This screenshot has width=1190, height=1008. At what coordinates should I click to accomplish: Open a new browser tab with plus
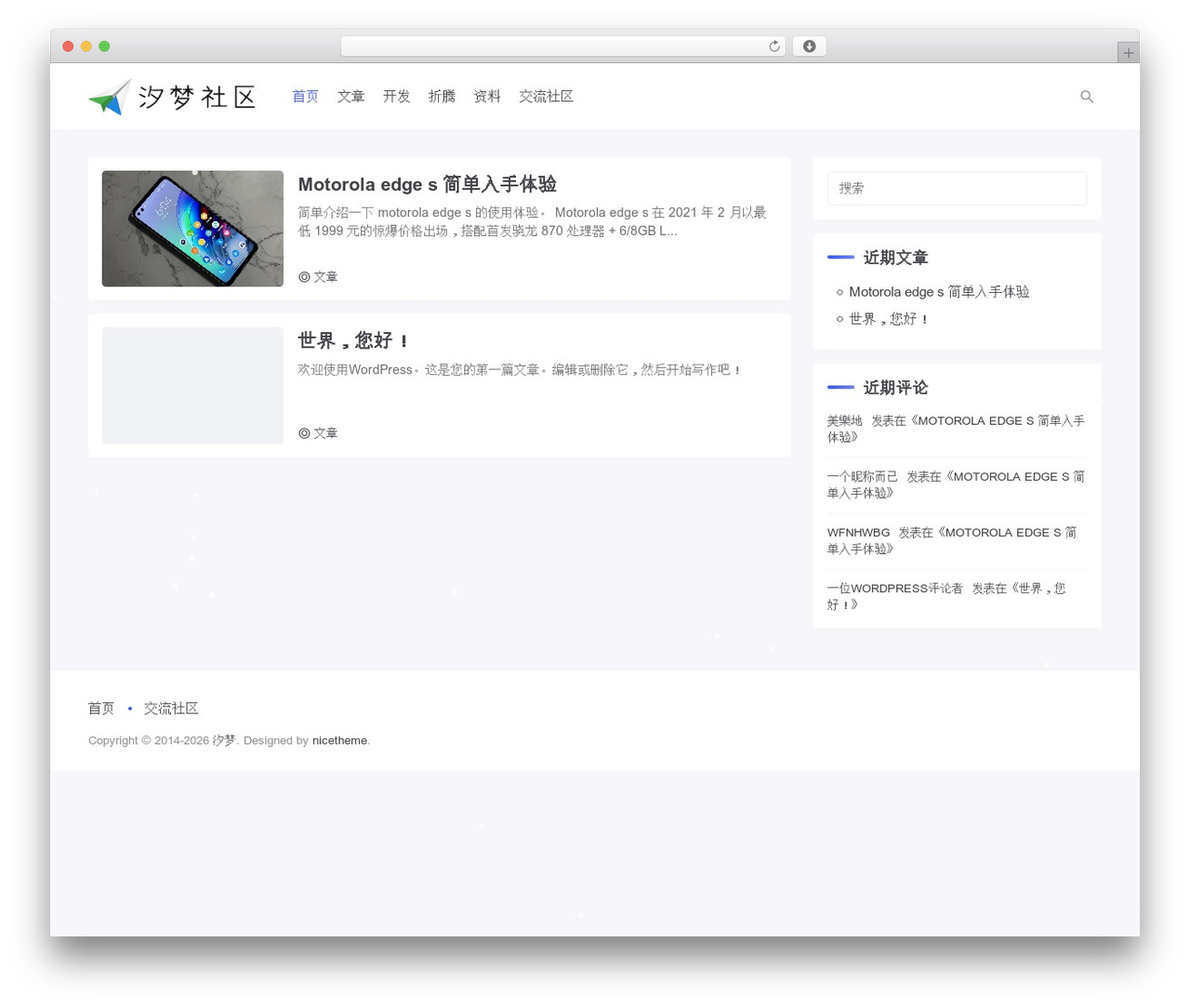coord(1129,53)
